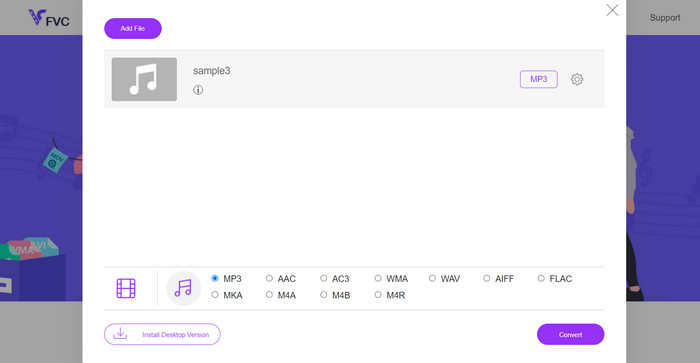700x363 pixels.
Task: Click the FVC logo in header
Action: click(x=49, y=18)
